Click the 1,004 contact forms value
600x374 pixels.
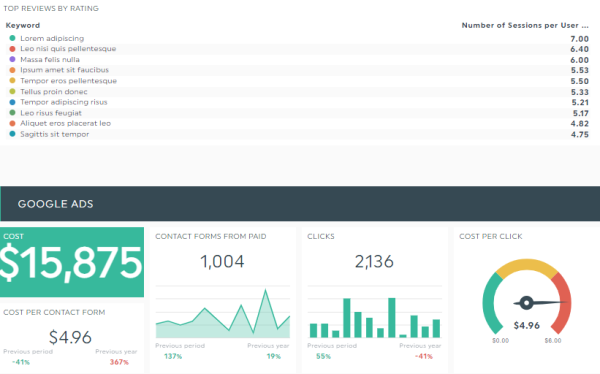222,261
